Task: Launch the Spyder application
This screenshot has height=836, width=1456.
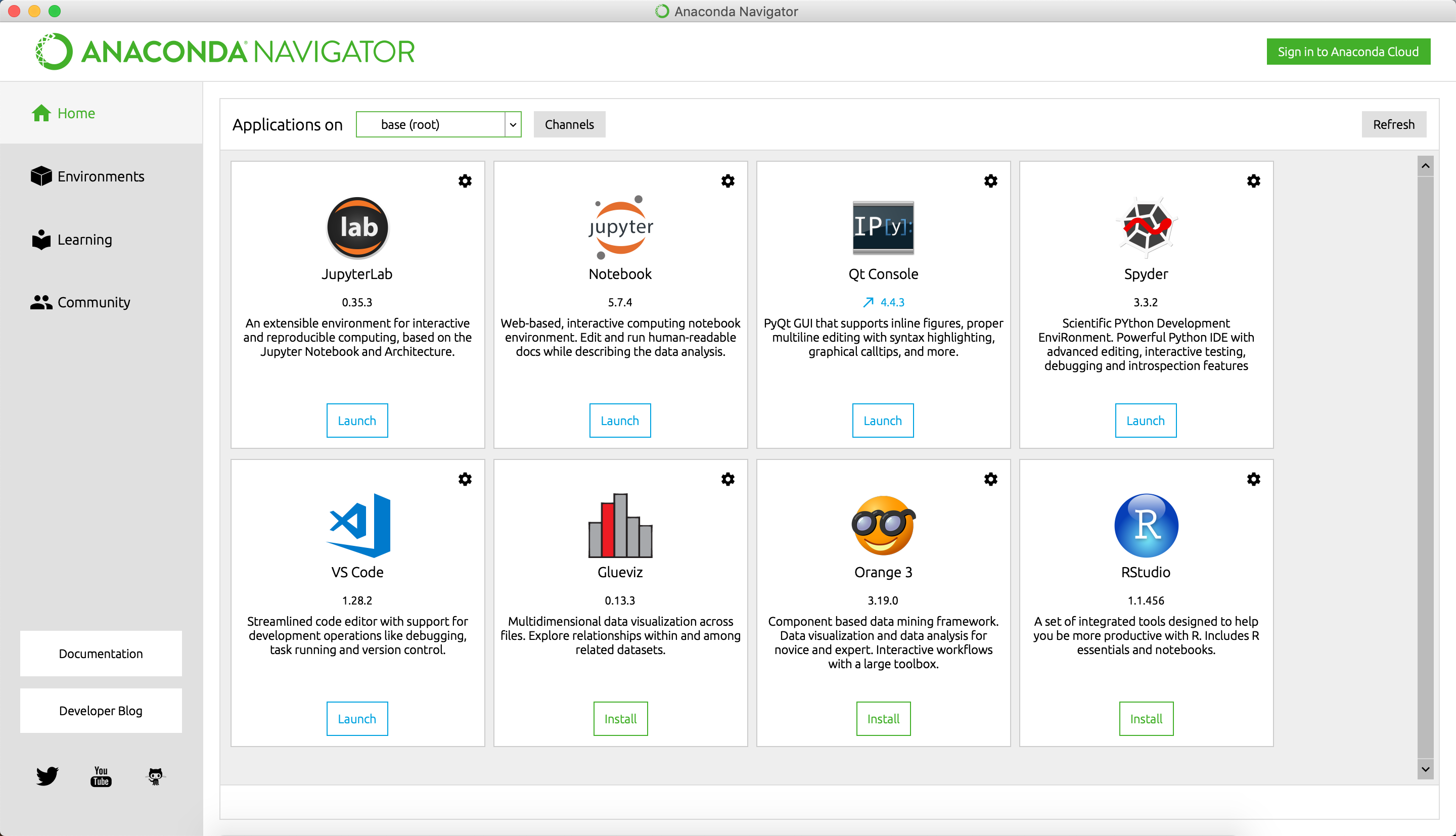Action: 1146,421
